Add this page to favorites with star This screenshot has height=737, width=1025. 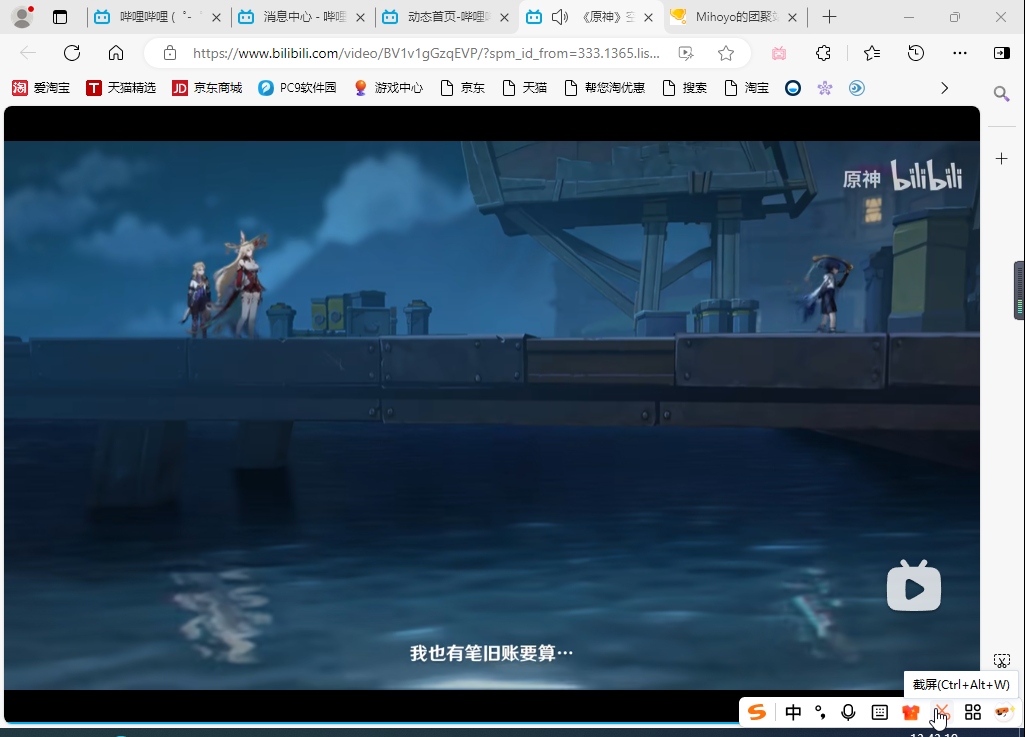pos(726,53)
